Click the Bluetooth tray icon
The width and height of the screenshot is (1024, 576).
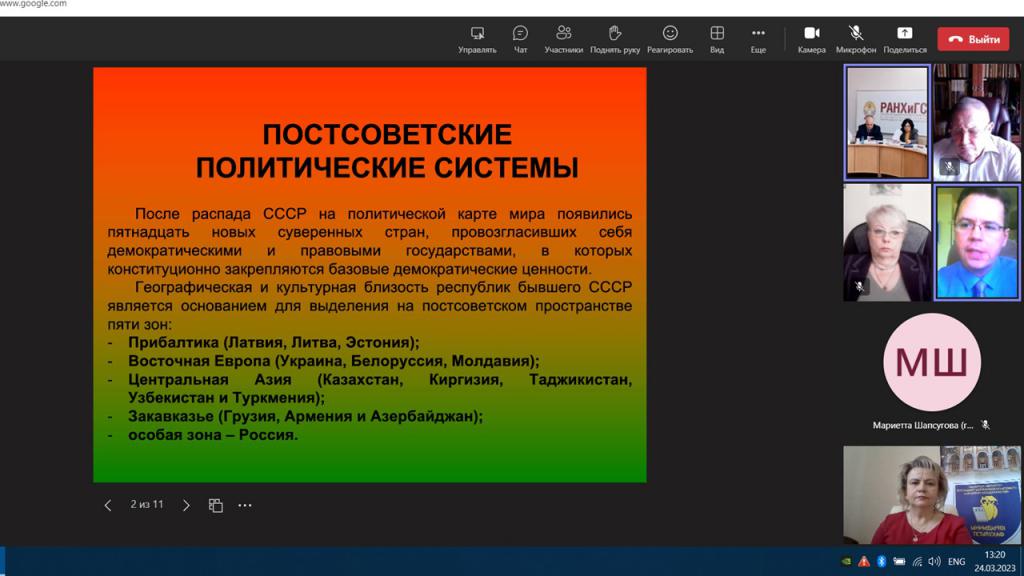pos(881,562)
